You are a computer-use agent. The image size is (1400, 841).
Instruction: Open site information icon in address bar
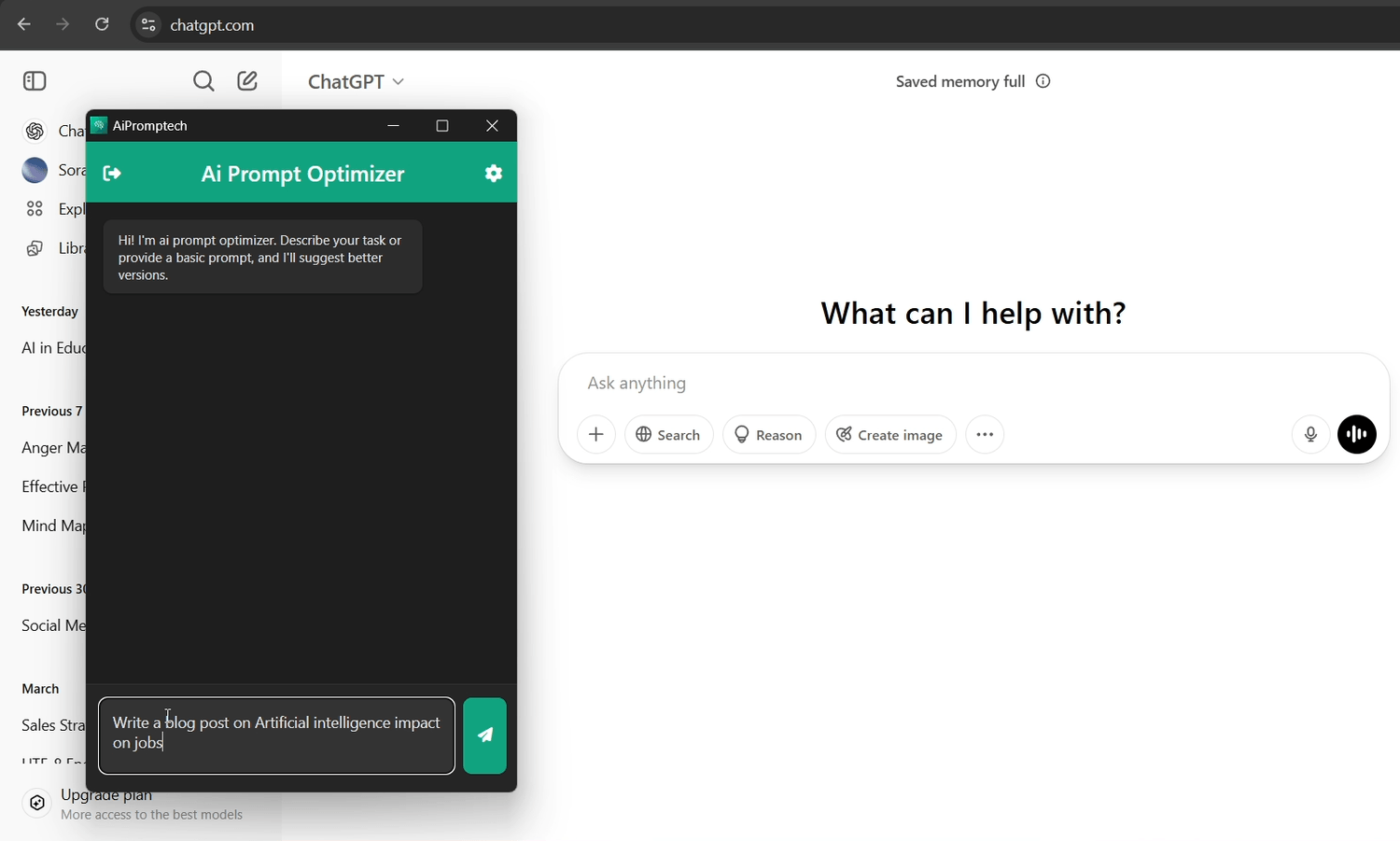[x=148, y=25]
